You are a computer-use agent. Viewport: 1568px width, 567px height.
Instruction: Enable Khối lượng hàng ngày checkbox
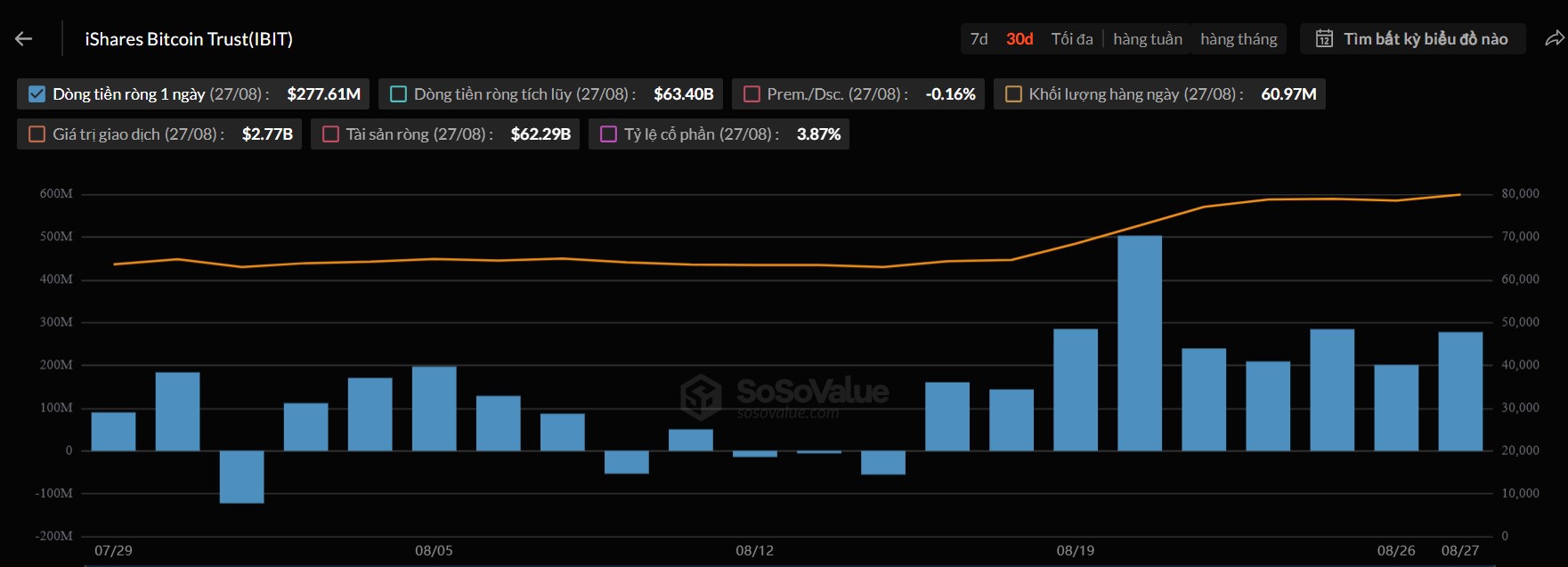[1013, 93]
